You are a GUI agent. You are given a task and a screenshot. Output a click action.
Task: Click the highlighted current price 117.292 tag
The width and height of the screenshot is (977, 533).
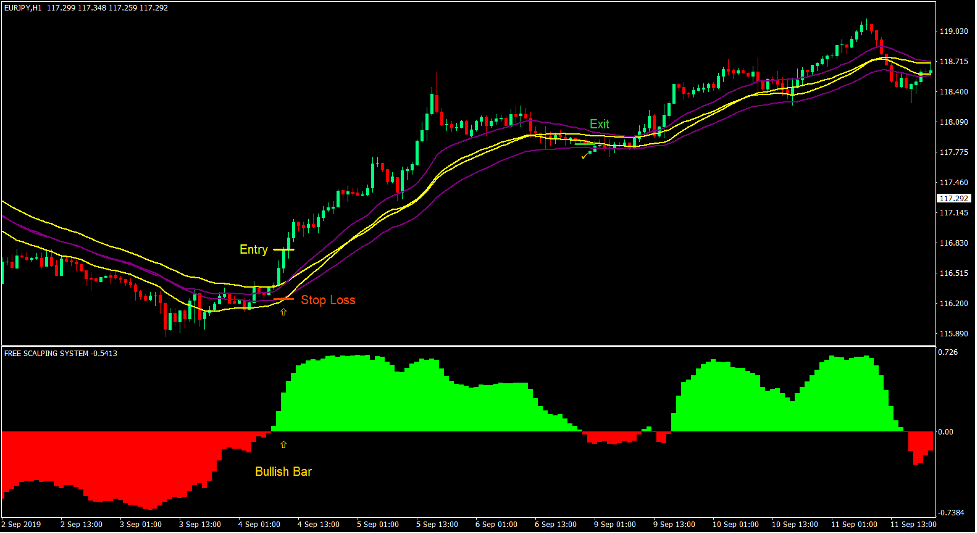(x=953, y=198)
